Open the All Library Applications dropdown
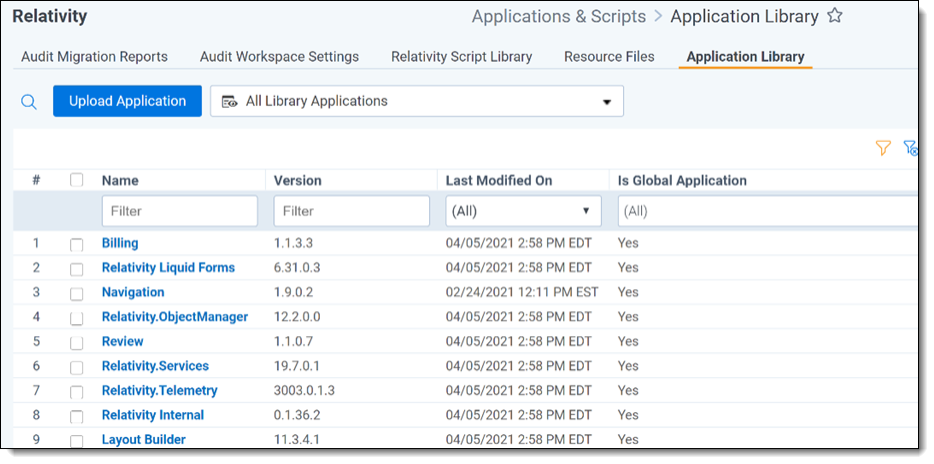 pos(416,101)
